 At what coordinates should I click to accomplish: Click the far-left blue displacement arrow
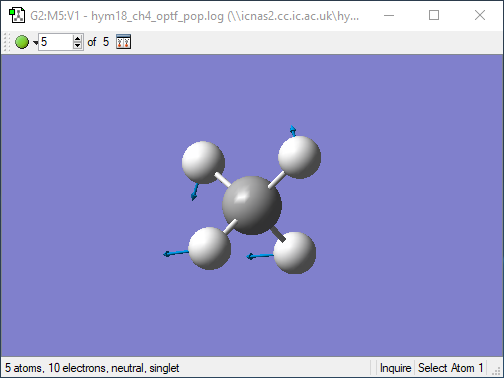pyautogui.click(x=176, y=253)
